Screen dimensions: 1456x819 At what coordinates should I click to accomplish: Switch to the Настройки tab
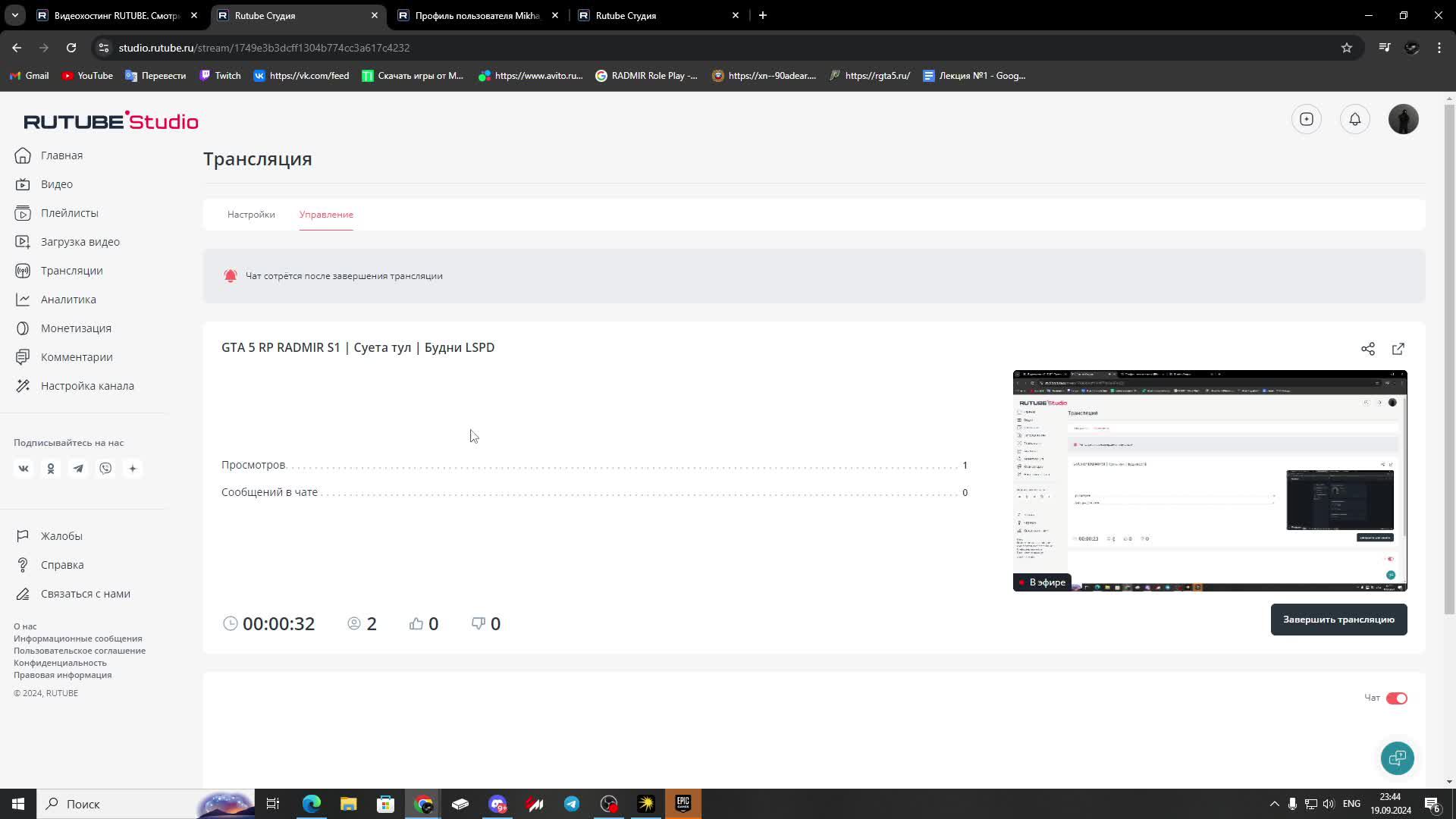[x=251, y=215]
